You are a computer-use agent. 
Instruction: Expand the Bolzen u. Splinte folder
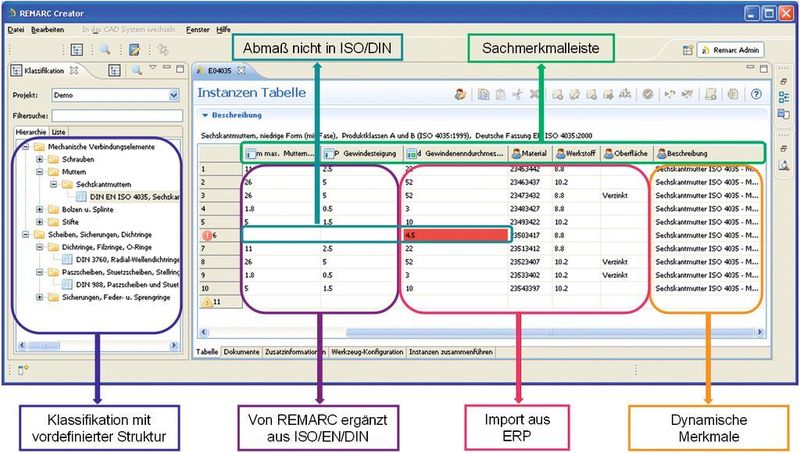click(39, 209)
